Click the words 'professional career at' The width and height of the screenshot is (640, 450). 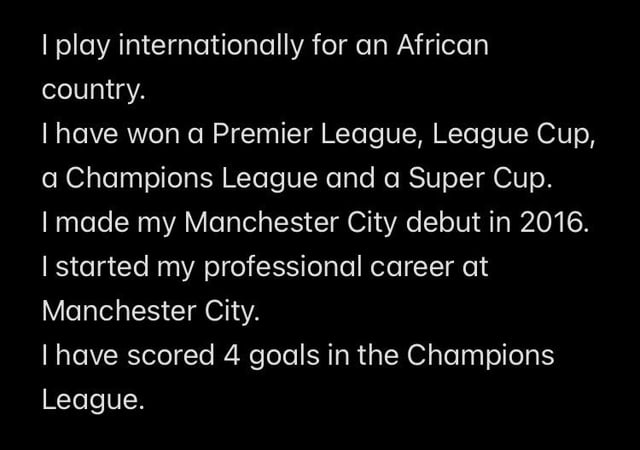346,267
